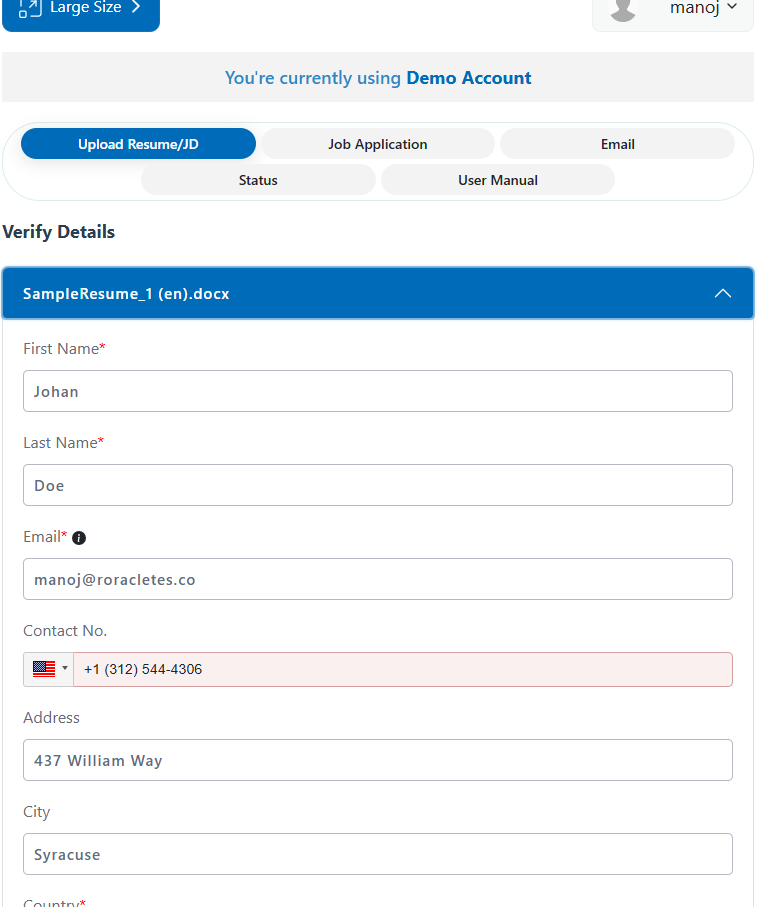Click the Email address input field
The height and width of the screenshot is (907, 775).
tap(378, 579)
